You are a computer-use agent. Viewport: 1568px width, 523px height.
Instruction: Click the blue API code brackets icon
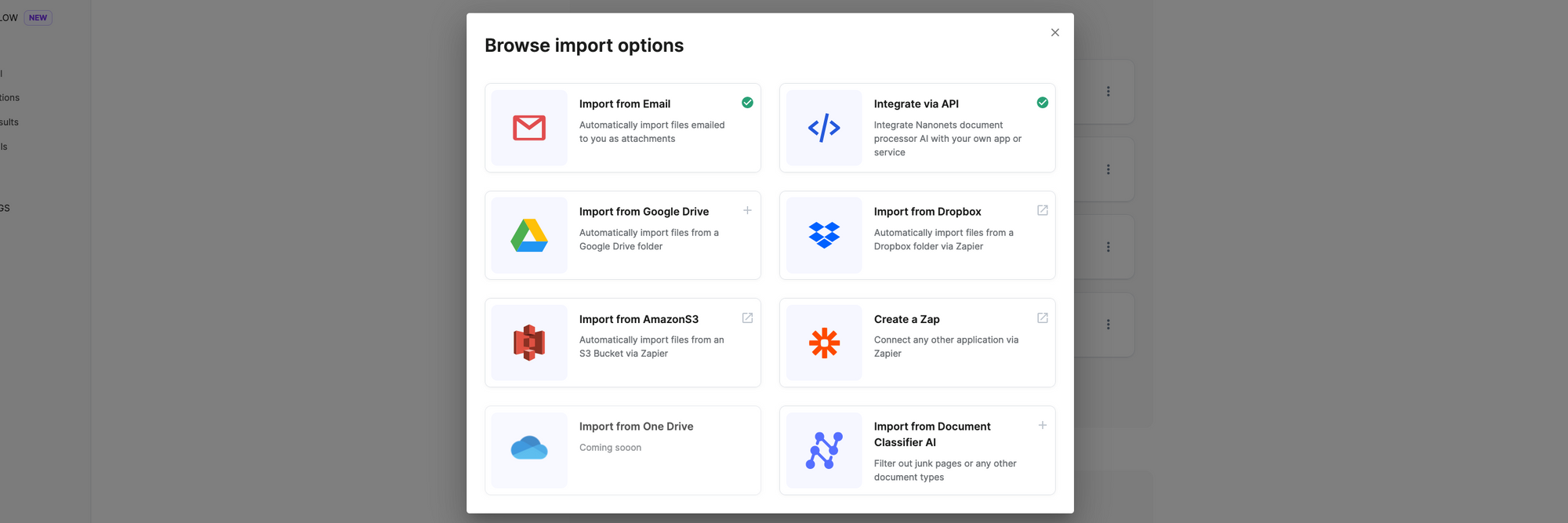click(x=824, y=128)
